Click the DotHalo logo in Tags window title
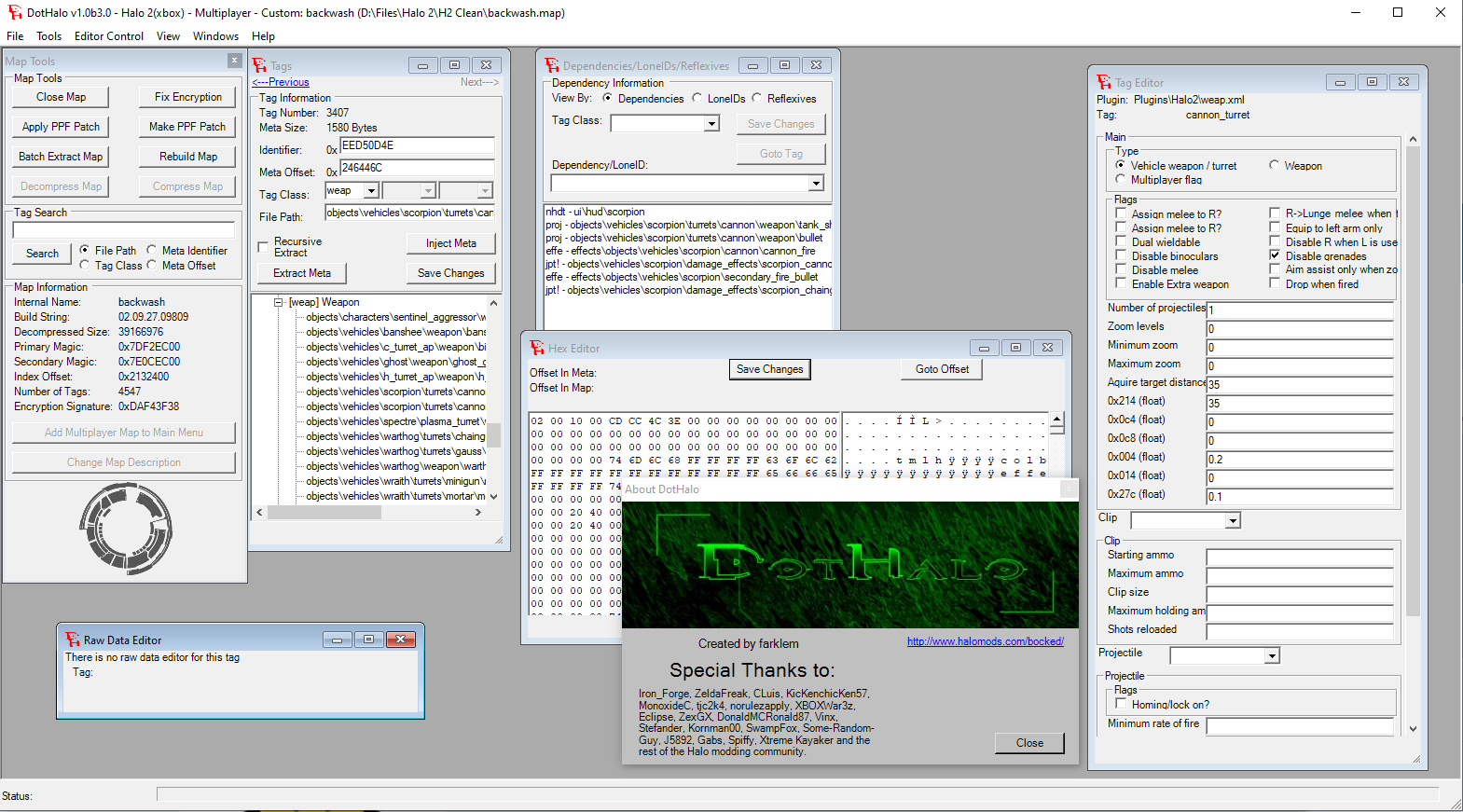 [260, 65]
